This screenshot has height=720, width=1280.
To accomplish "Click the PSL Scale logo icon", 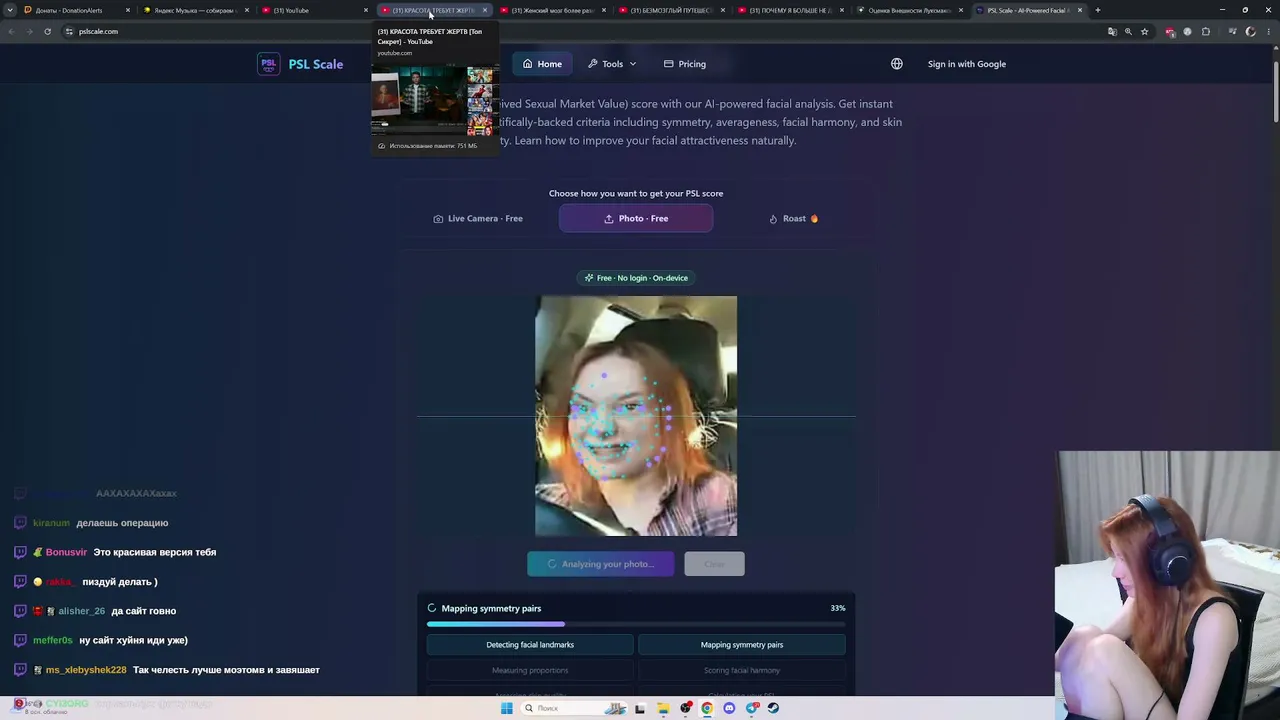I will pyautogui.click(x=268, y=64).
